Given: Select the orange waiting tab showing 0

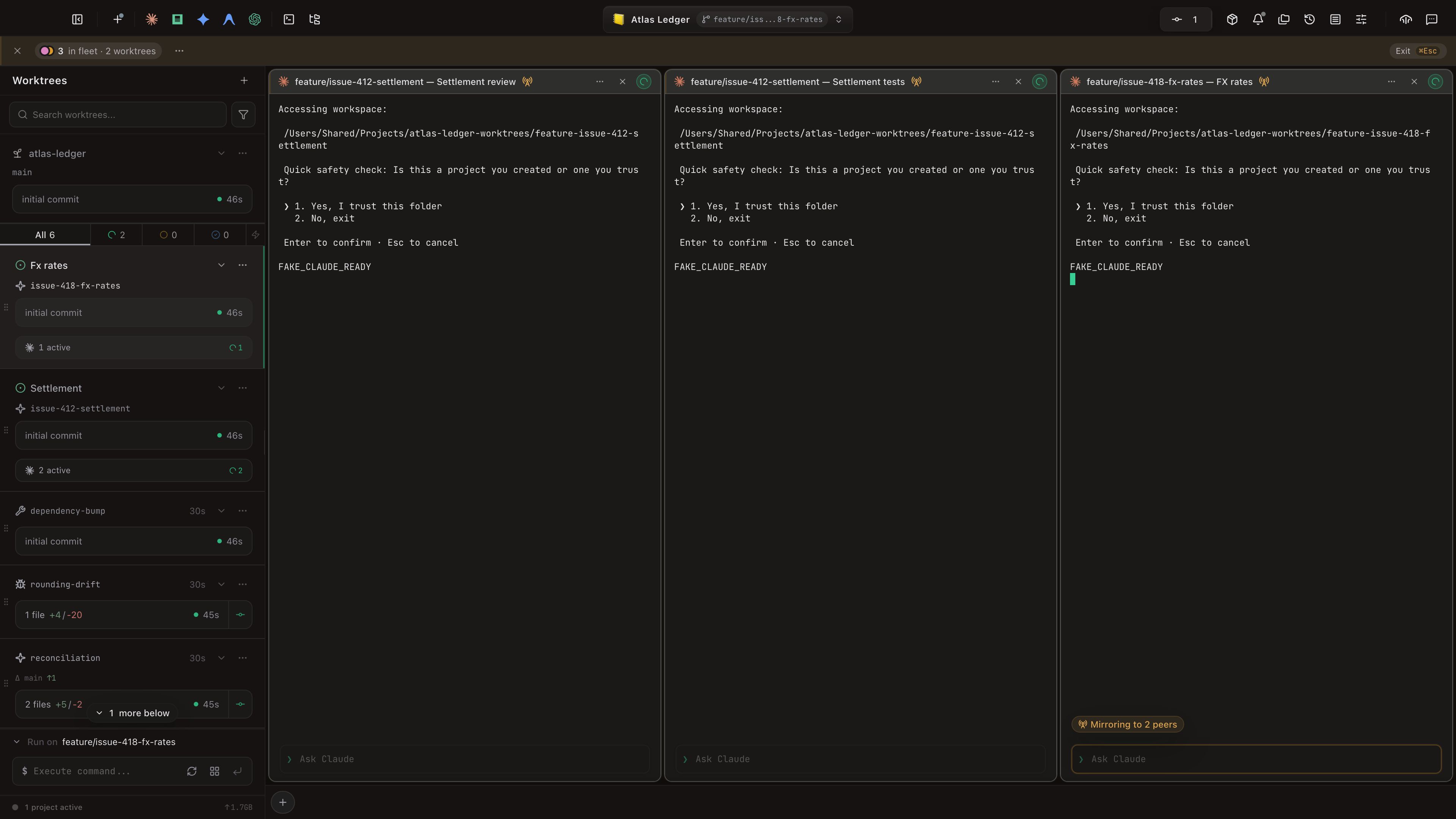Looking at the screenshot, I should 168,235.
